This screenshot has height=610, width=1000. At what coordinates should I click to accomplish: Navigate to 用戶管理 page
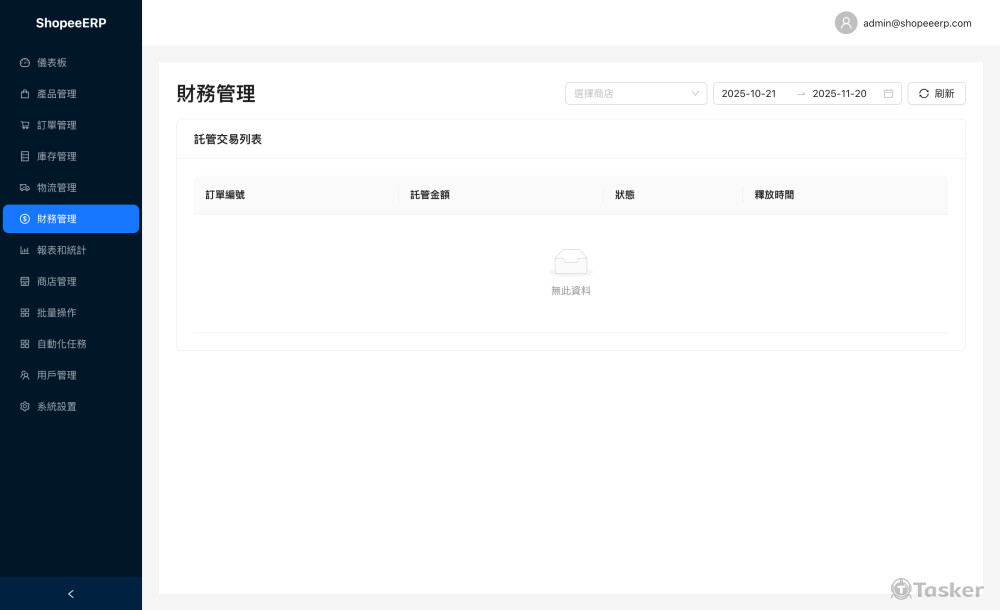pyautogui.click(x=57, y=376)
